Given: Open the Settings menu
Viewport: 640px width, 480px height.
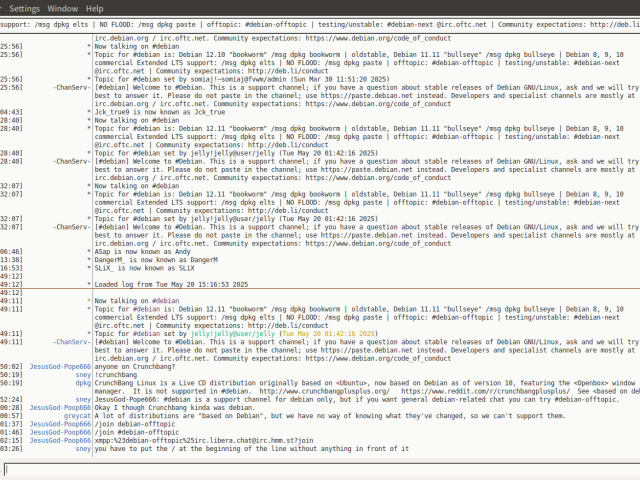Looking at the screenshot, I should point(24,8).
